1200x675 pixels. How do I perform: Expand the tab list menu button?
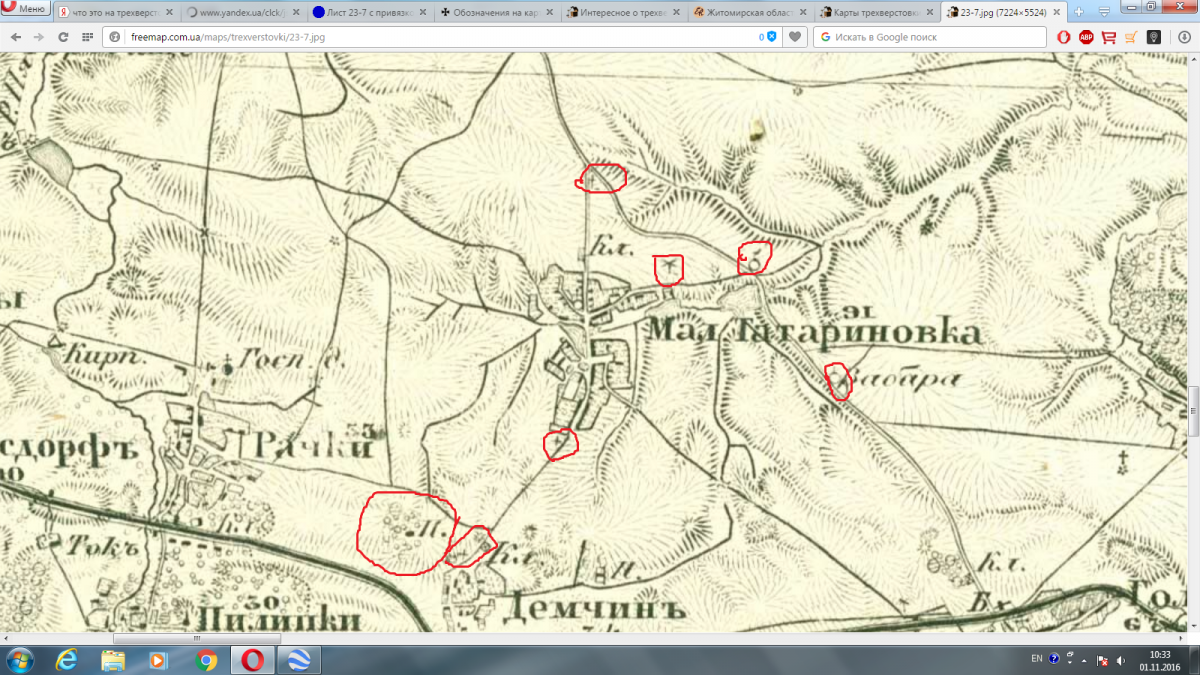click(x=1102, y=12)
